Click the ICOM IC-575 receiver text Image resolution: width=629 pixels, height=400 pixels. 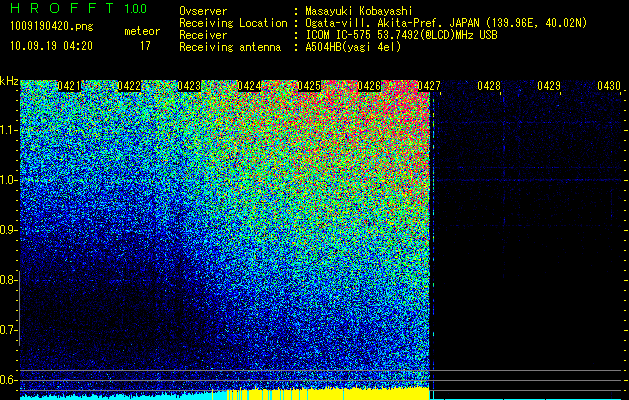(401, 35)
